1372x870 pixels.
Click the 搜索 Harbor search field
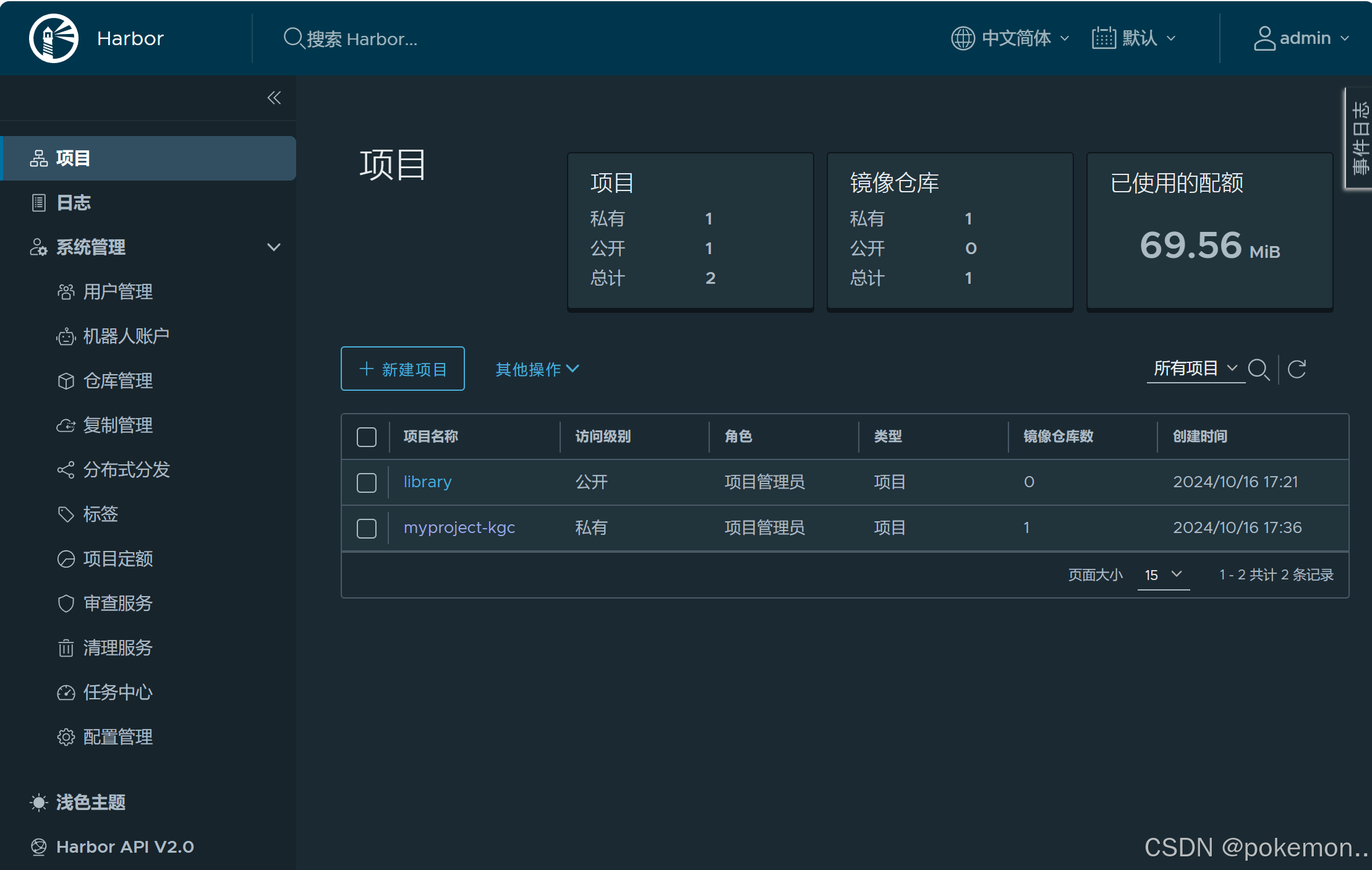pyautogui.click(x=362, y=39)
